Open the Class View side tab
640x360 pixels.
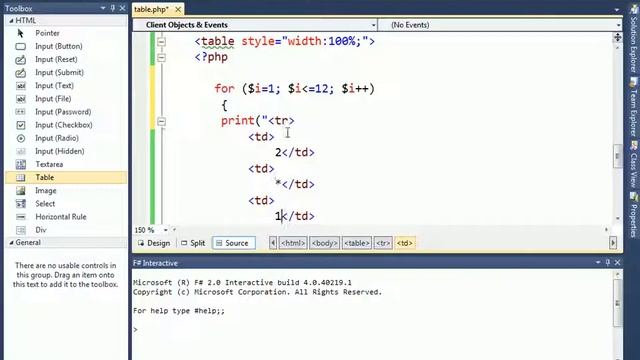pyautogui.click(x=633, y=165)
